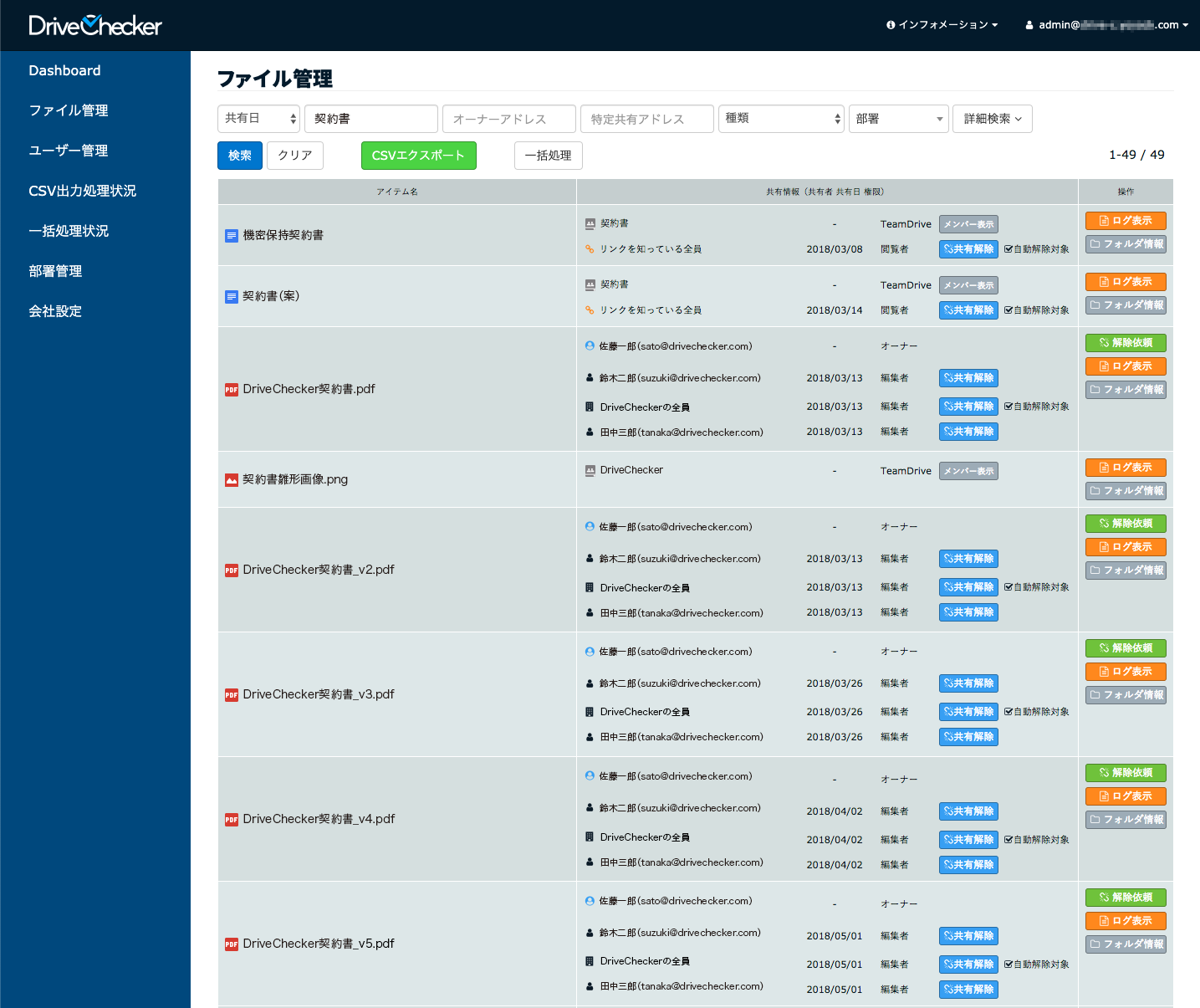This screenshot has width=1200, height=1008.
Task: Expand the 詳細検索 advanced search
Action: click(993, 119)
